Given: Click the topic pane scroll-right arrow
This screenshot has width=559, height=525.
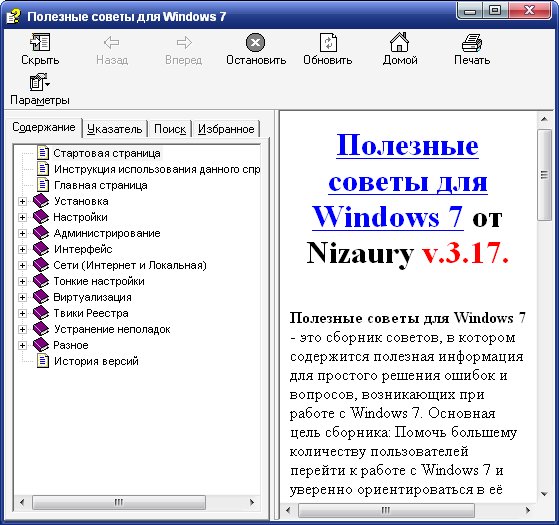Looking at the screenshot, I should click(x=528, y=510).
